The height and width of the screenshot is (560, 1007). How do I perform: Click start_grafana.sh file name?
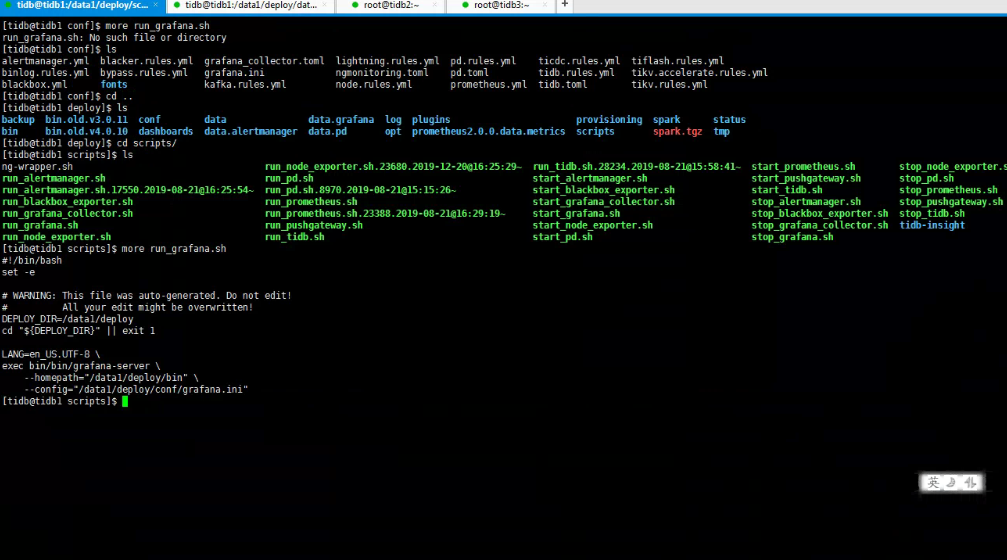point(576,213)
